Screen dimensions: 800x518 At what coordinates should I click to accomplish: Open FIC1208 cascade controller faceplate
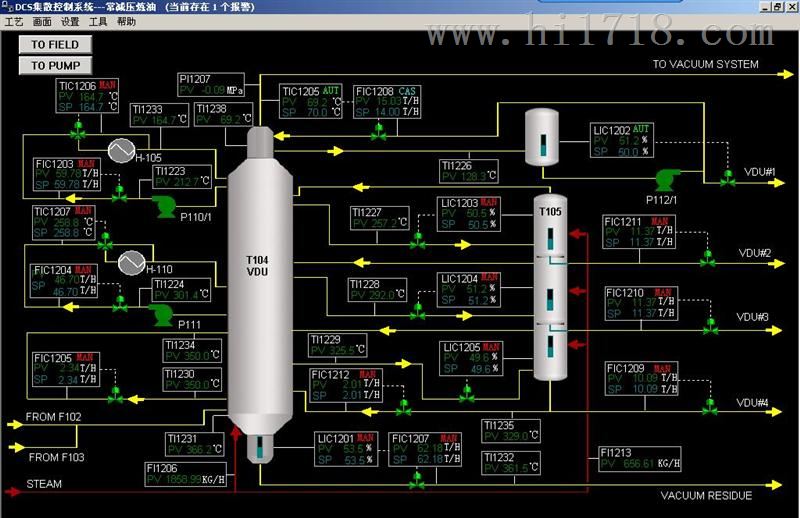pos(387,102)
